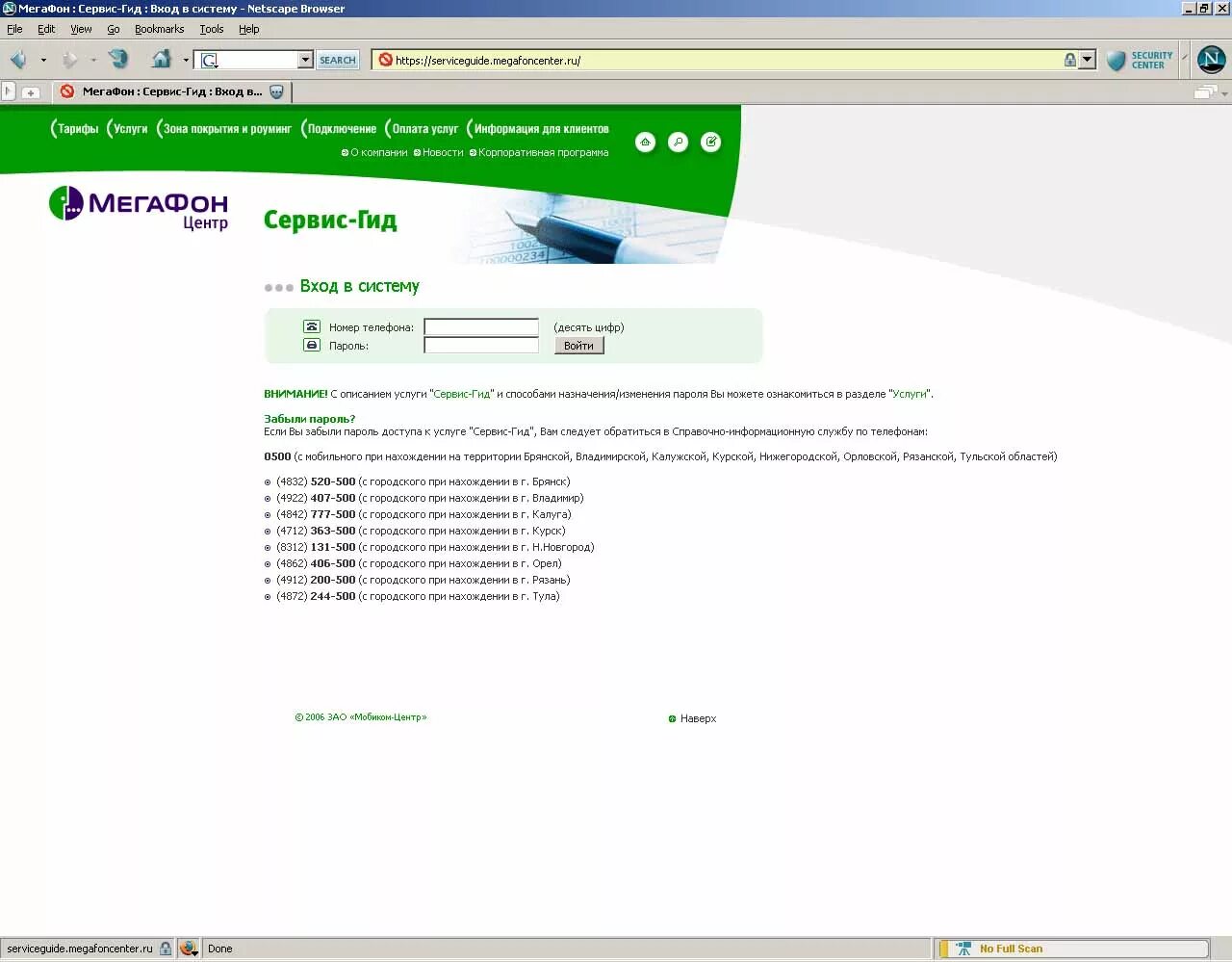Open the rendering engine switch icon
1232x962 pixels.
(x=189, y=949)
